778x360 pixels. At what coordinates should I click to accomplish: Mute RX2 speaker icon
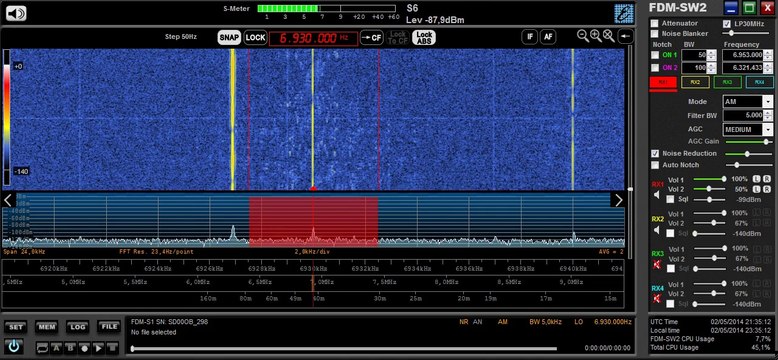657,230
